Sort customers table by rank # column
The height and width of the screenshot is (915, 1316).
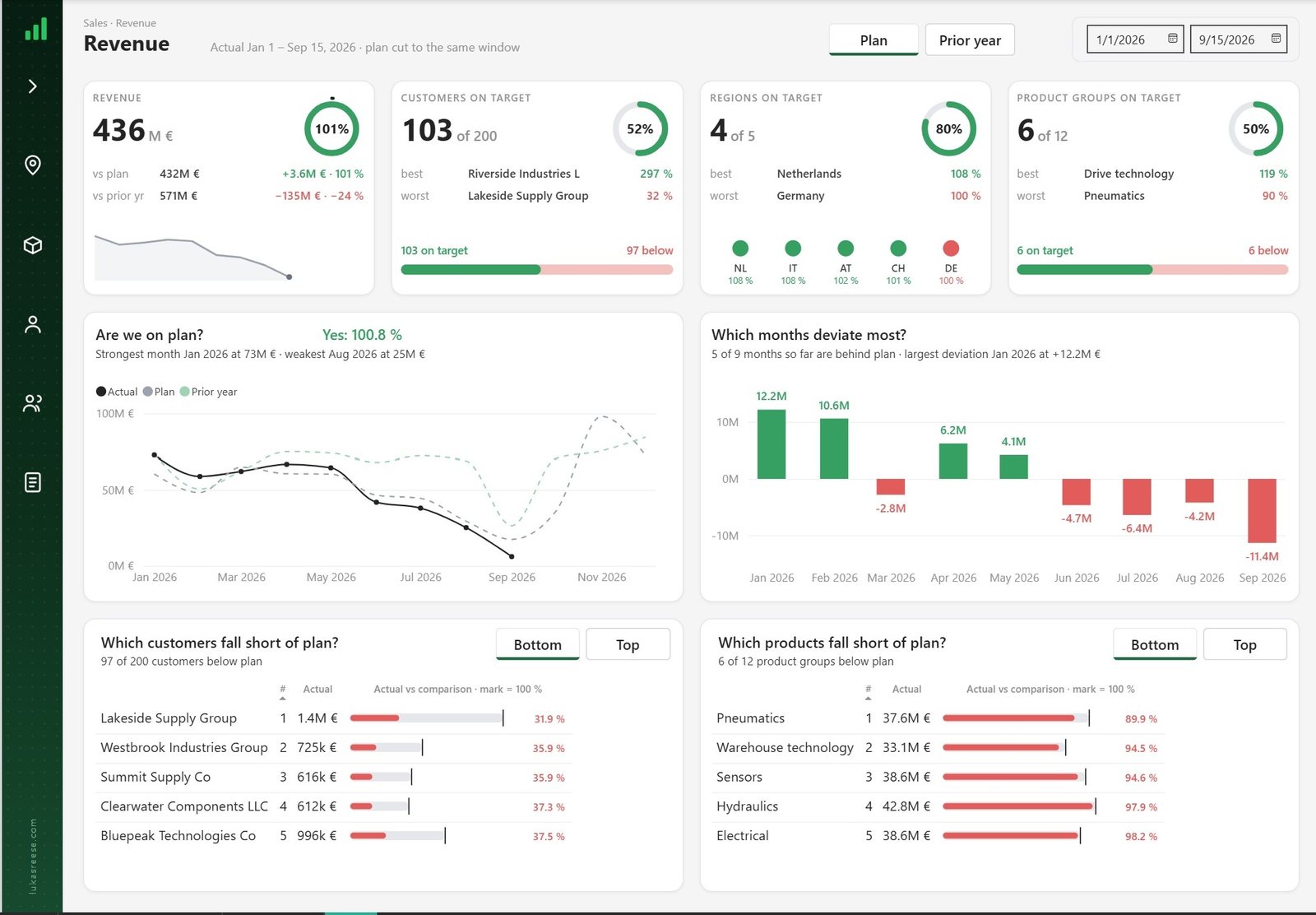point(283,691)
